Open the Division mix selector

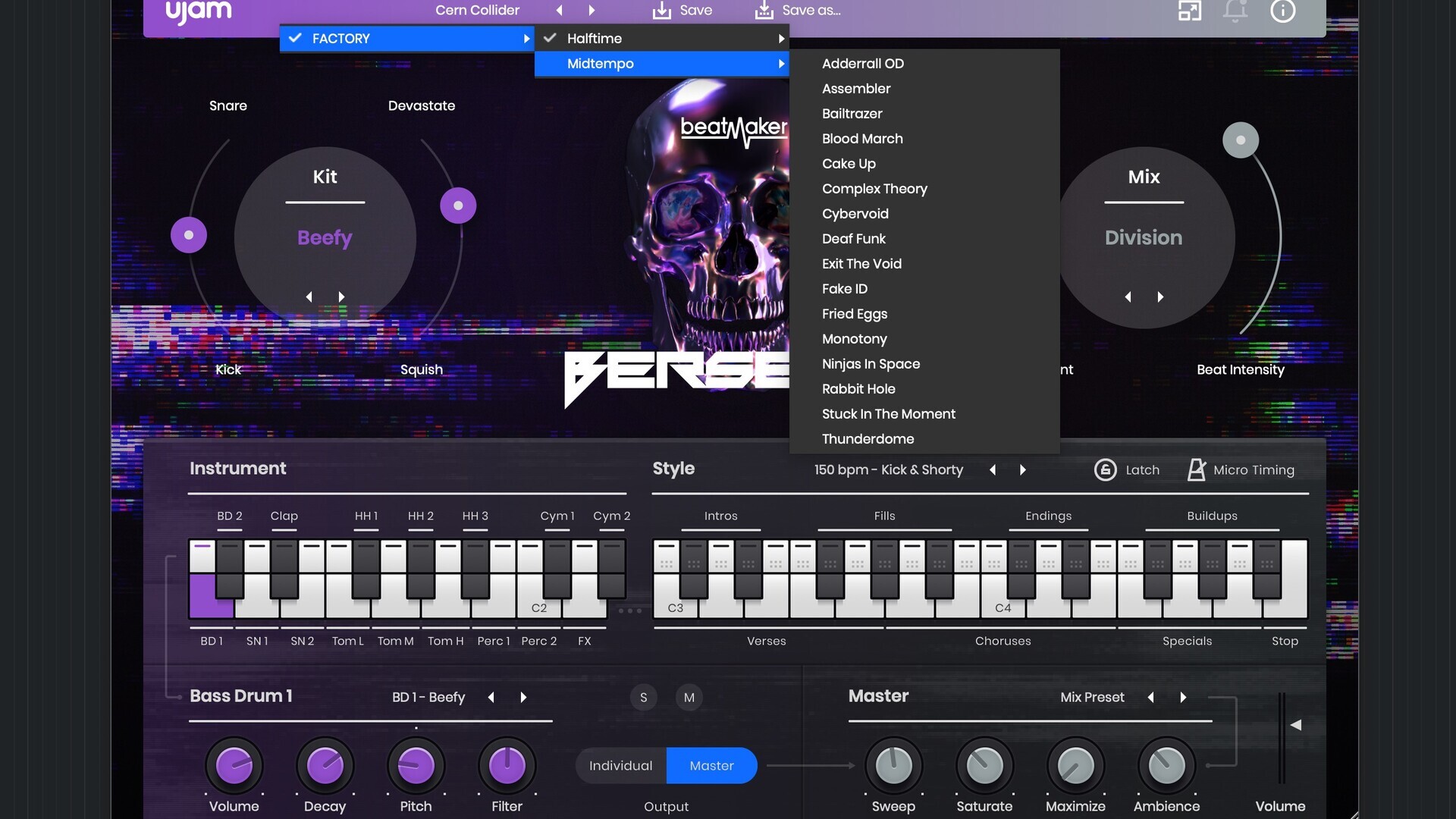1144,238
